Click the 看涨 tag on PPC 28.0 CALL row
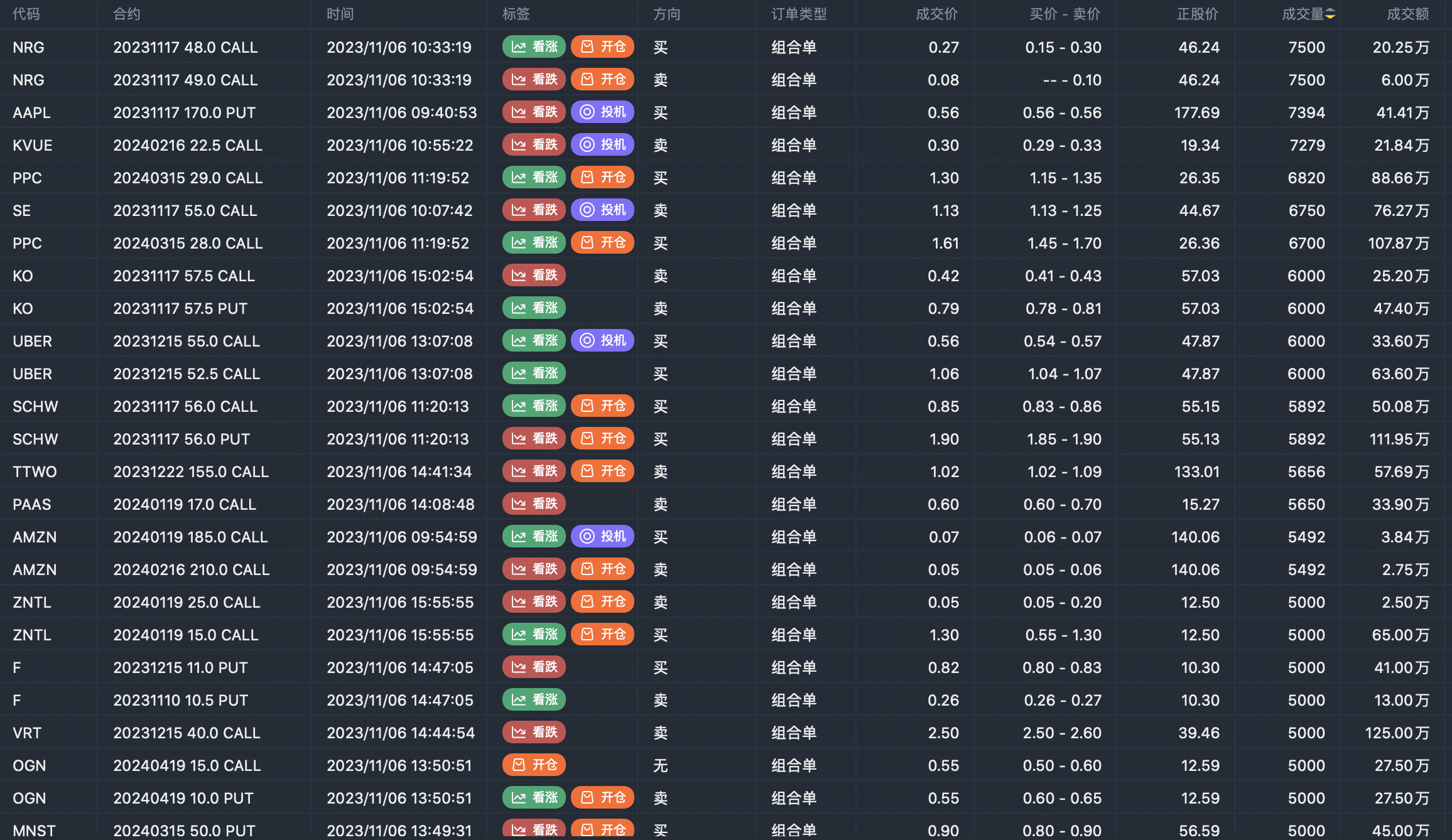The image size is (1452, 840). click(534, 243)
